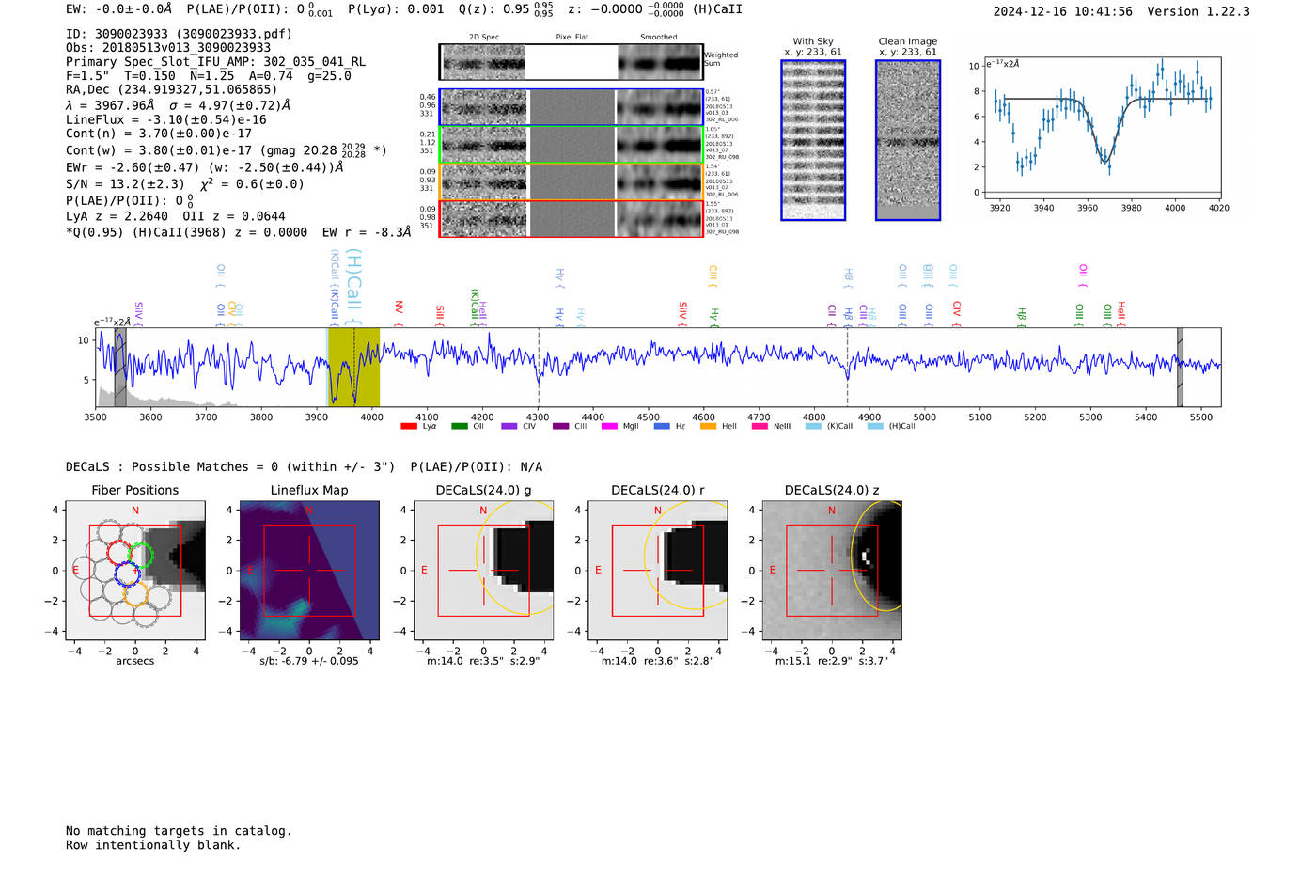Click the Fiber Positions plot
Viewport: 1316px width, 896px height.
(134, 571)
